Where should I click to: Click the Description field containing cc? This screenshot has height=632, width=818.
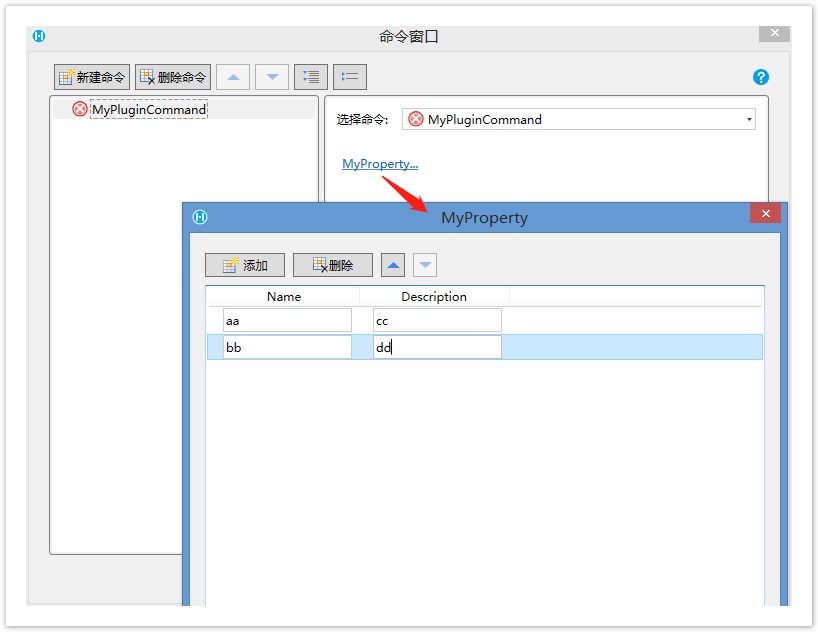pyautogui.click(x=437, y=320)
